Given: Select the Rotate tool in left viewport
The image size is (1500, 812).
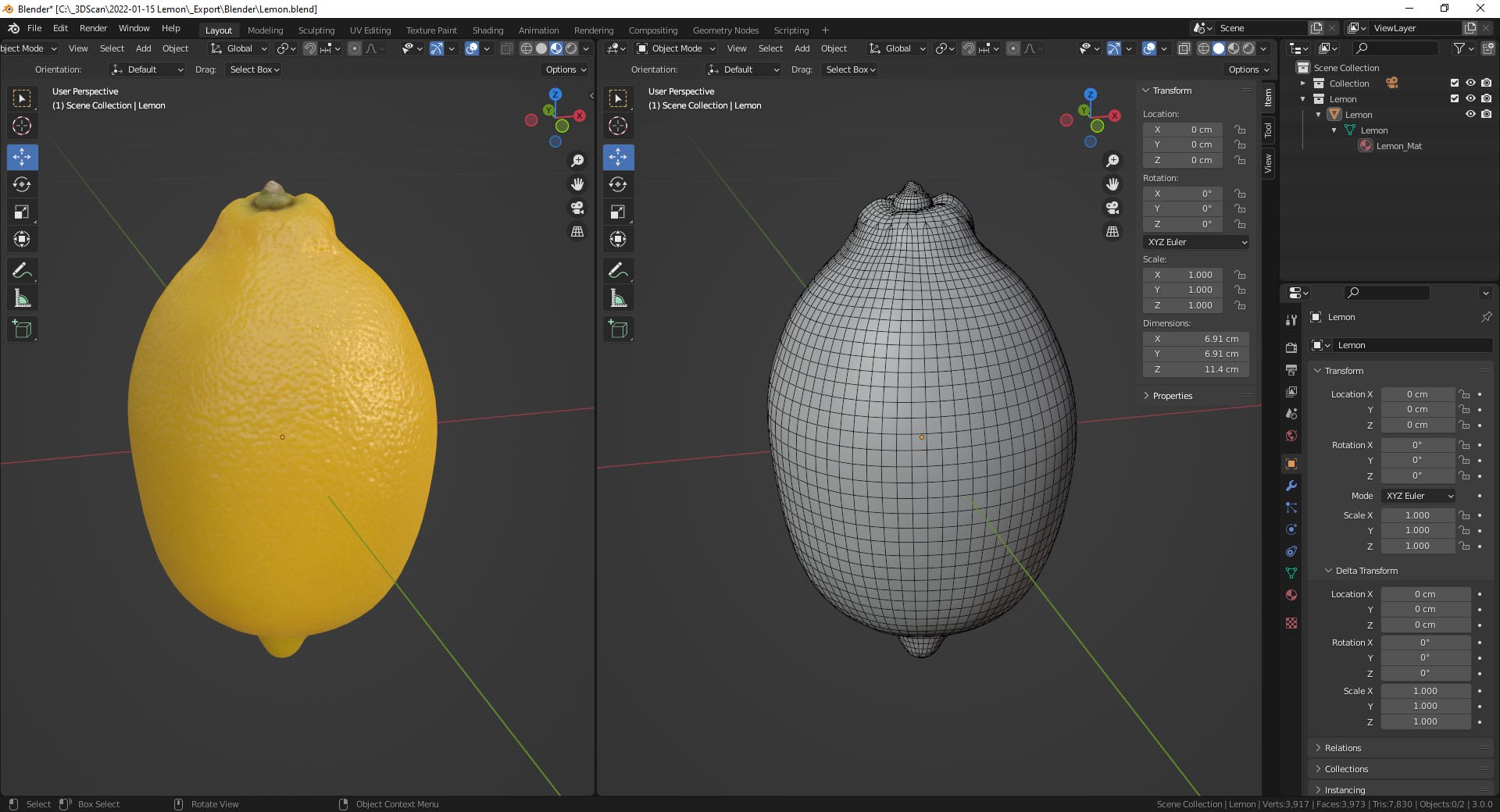Looking at the screenshot, I should 22,184.
